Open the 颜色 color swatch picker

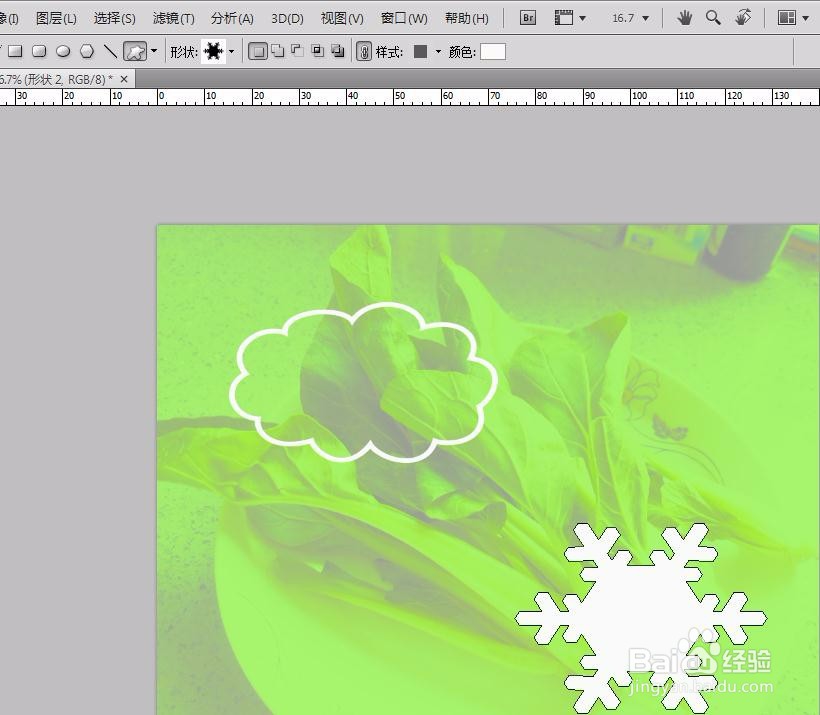[x=493, y=51]
